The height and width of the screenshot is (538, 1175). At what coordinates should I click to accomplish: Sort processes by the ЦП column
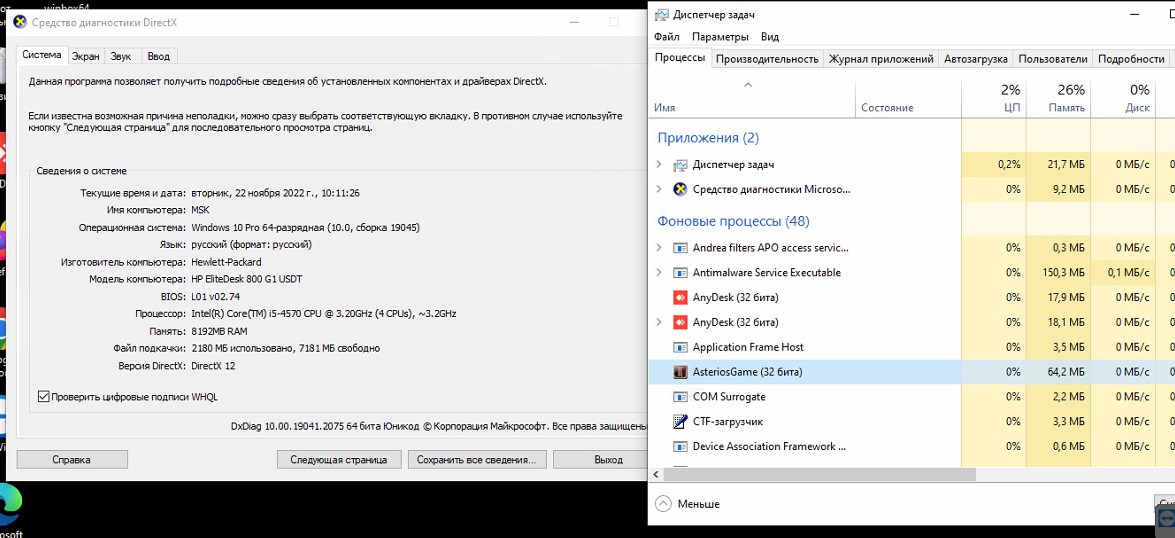point(994,98)
